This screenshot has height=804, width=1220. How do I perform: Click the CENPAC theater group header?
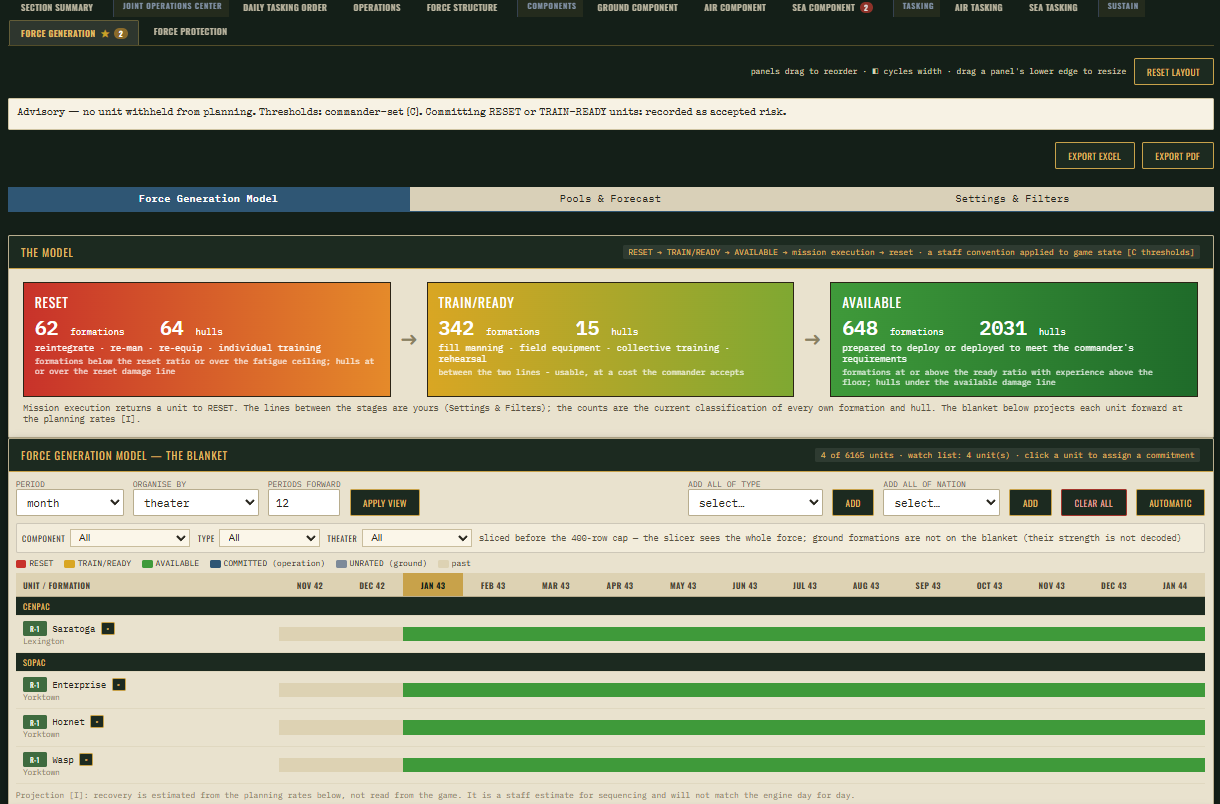610,606
